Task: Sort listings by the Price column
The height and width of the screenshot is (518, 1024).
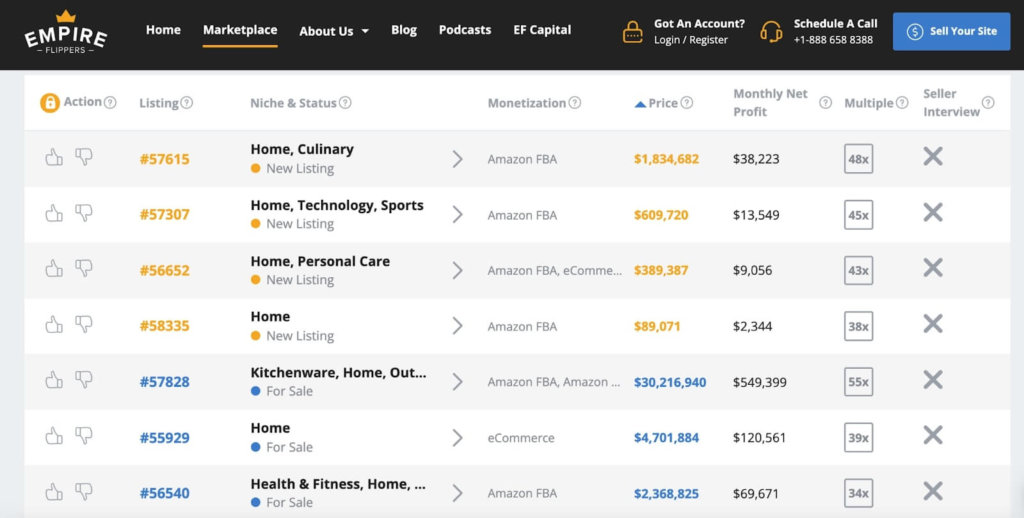Action: [x=662, y=103]
